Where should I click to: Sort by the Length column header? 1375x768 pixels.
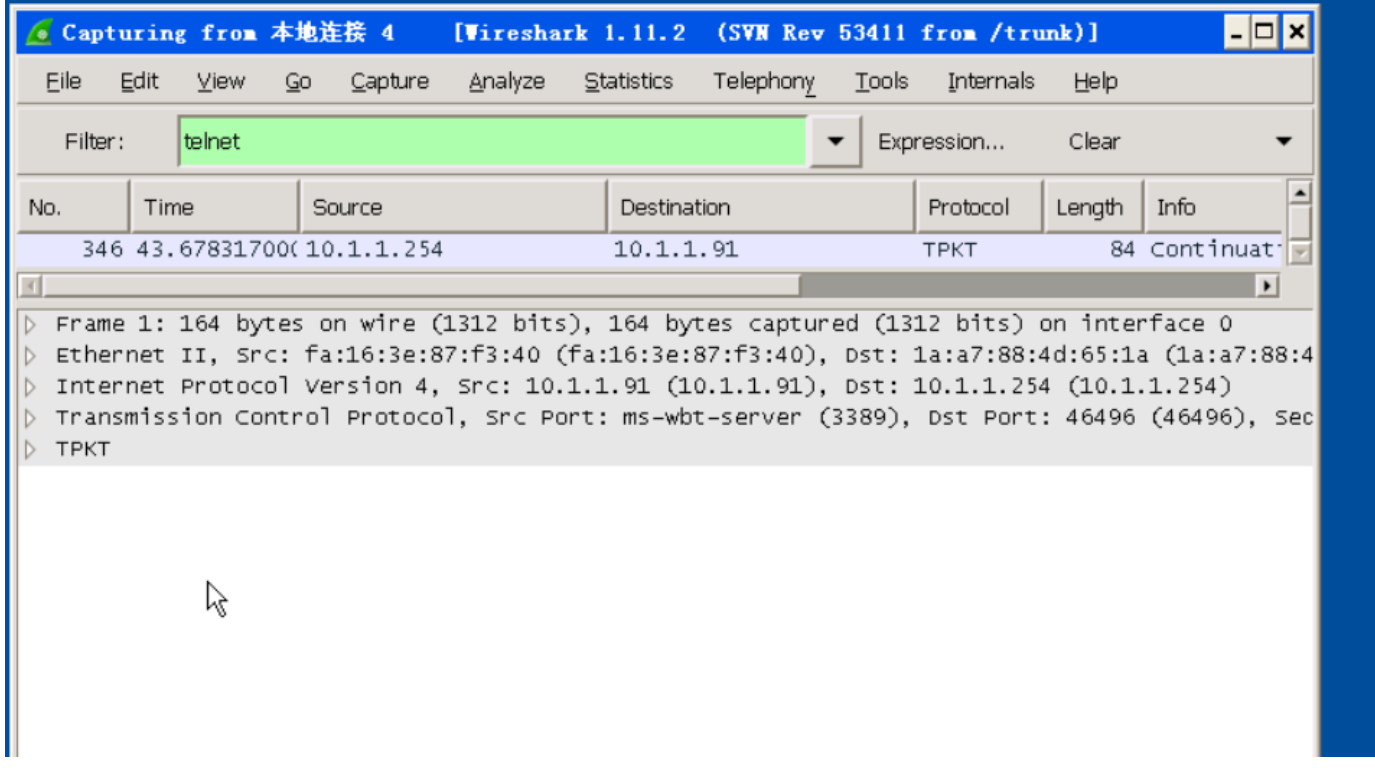coord(1094,207)
